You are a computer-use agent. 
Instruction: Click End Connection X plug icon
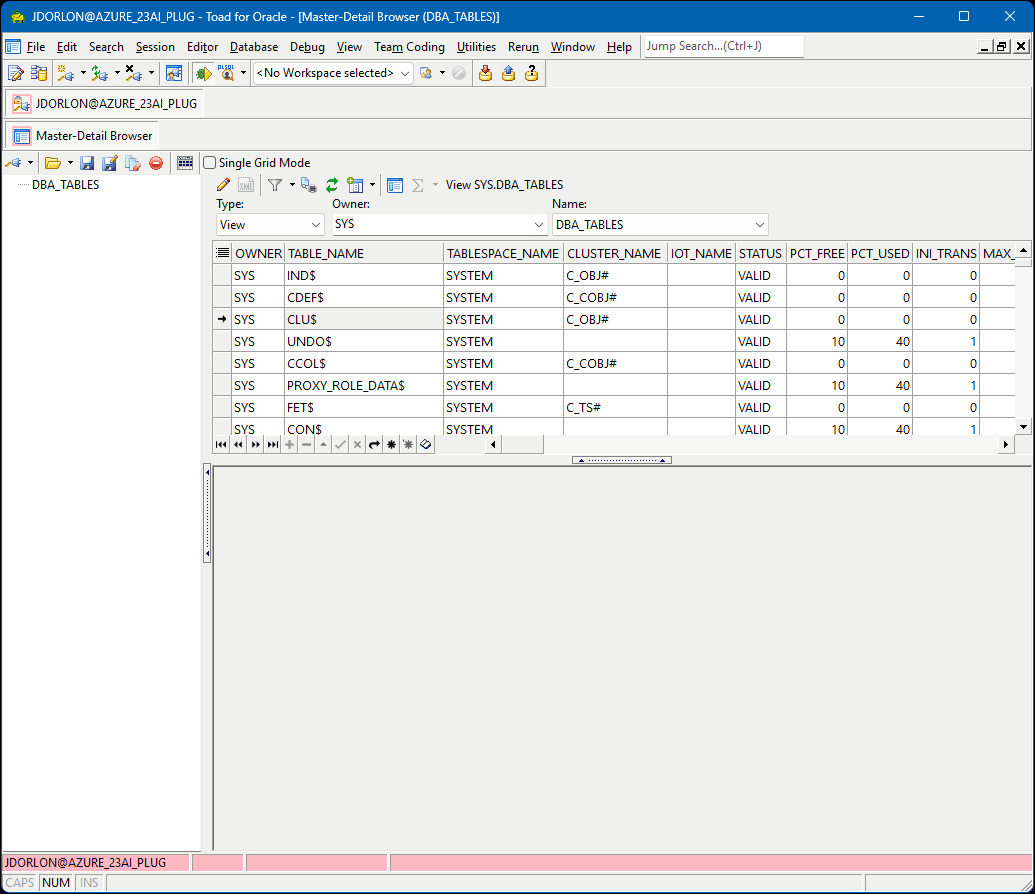134,73
